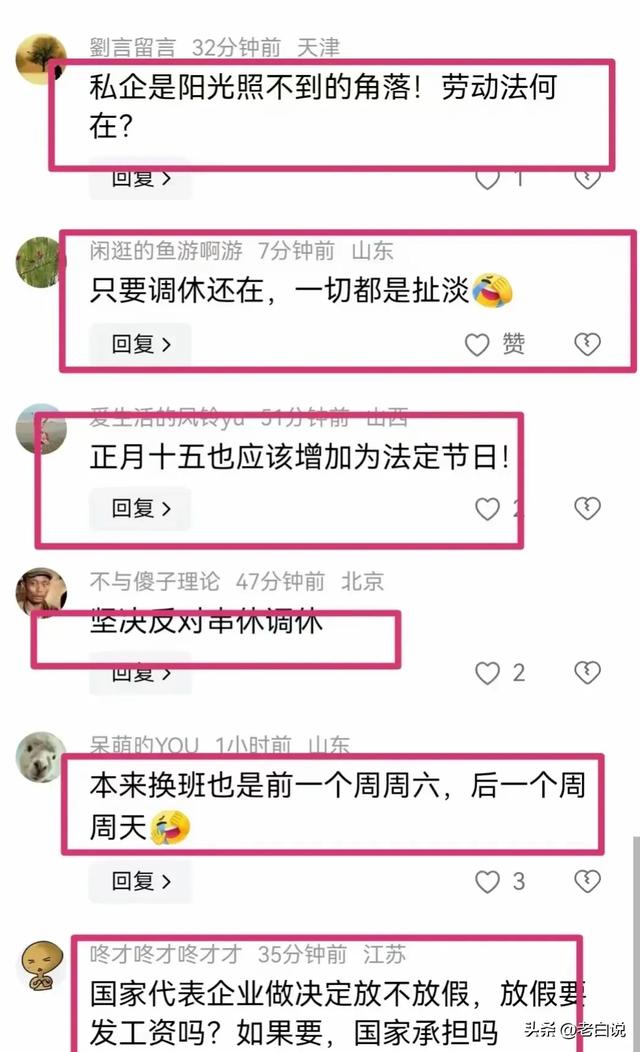
Task: Open 劉言留言 user avatar
Action: (x=41, y=59)
